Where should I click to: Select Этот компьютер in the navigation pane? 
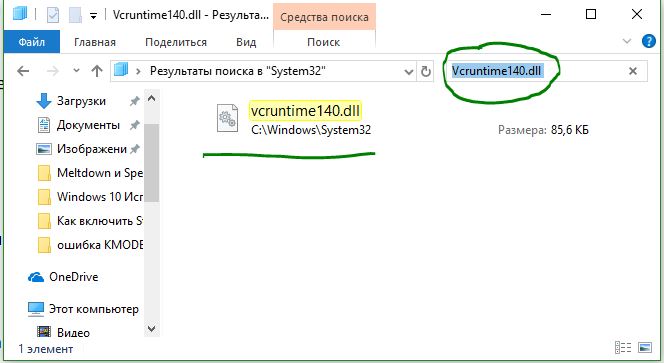point(94,309)
